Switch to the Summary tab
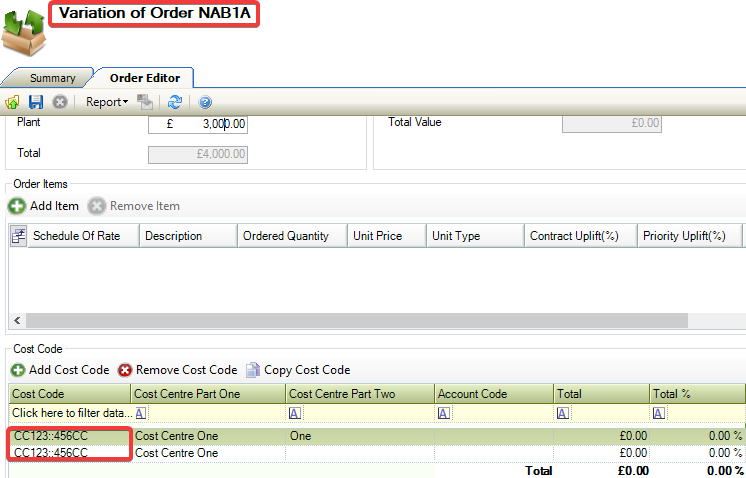 [52, 78]
